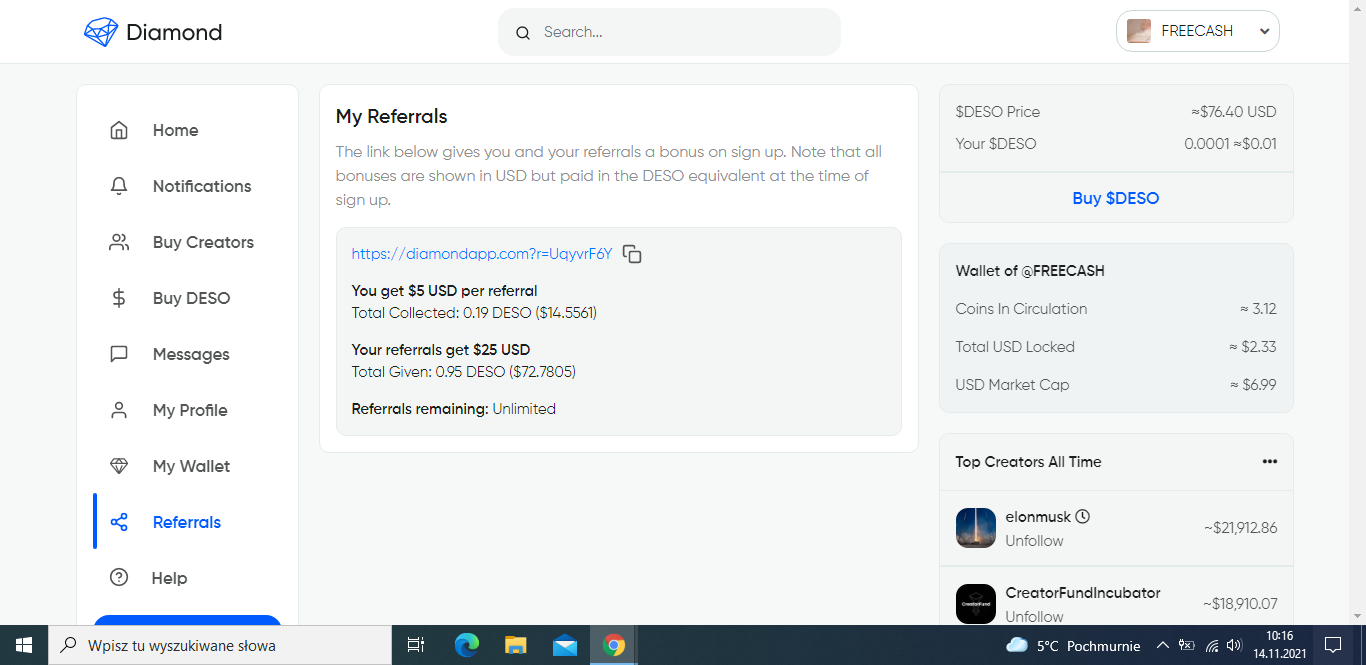Image resolution: width=1366 pixels, height=665 pixels.
Task: Open Messages from the sidebar
Action: [x=191, y=354]
